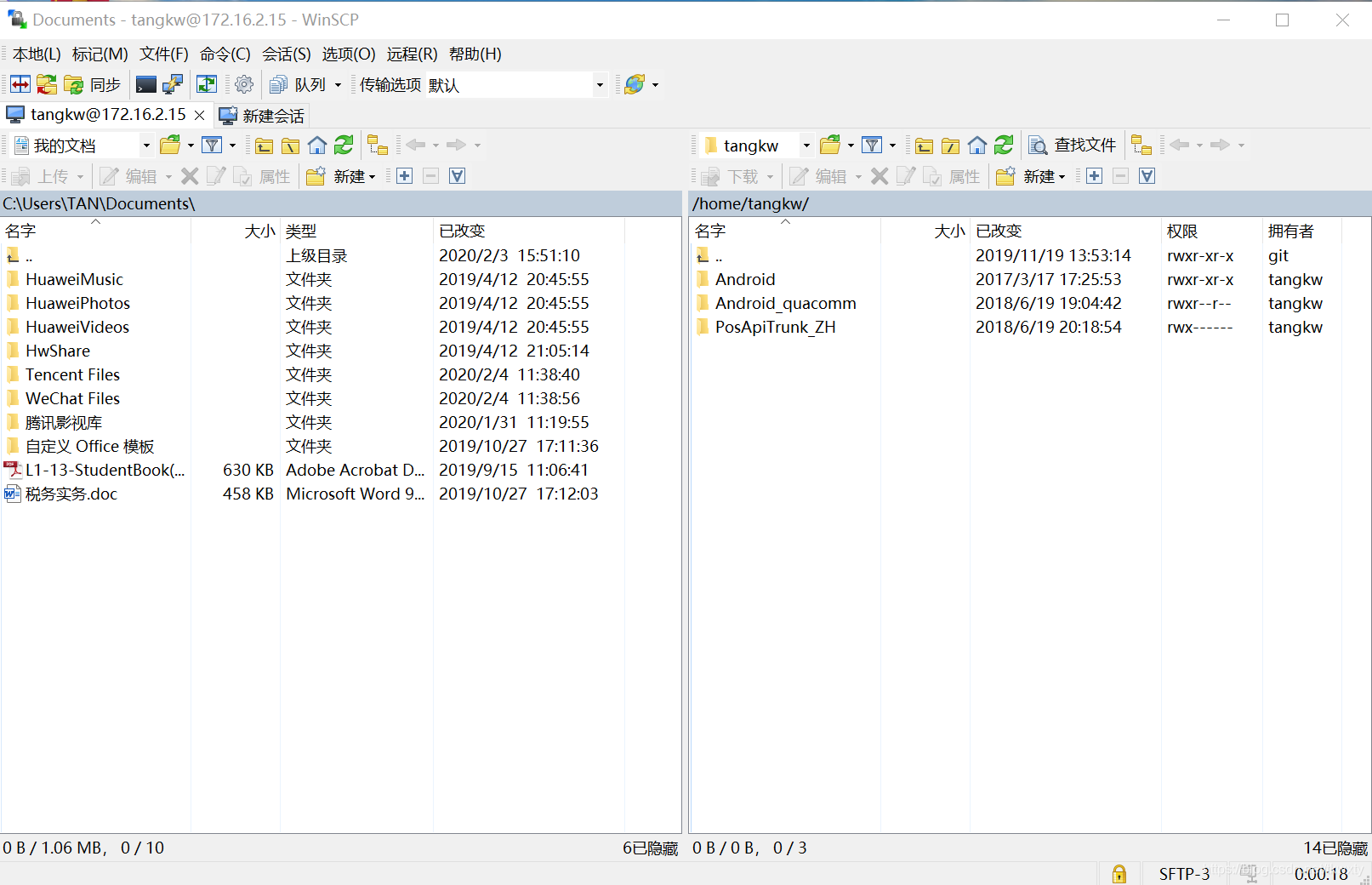Viewport: 1372px width, 885px height.
Task: Select the 税务实务.doc file
Action: pyautogui.click(x=71, y=494)
